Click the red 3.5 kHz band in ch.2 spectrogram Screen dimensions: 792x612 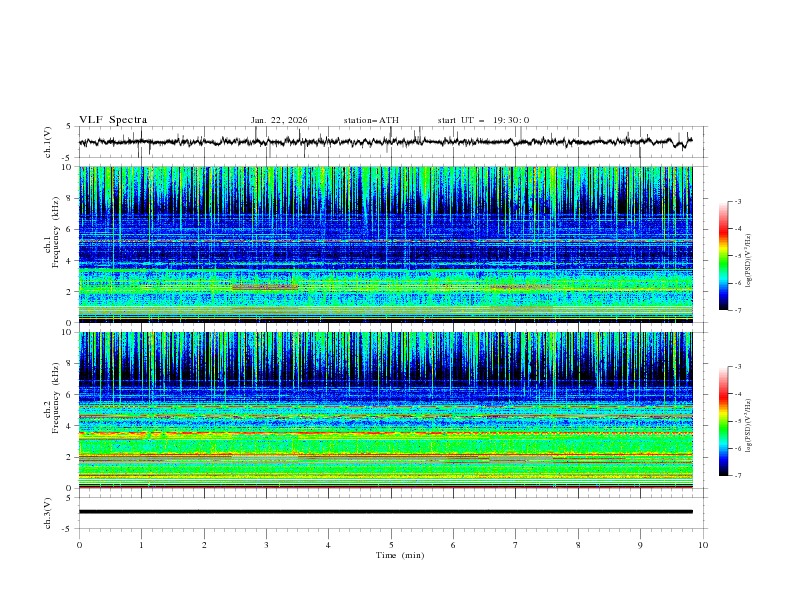pyautogui.click(x=385, y=433)
